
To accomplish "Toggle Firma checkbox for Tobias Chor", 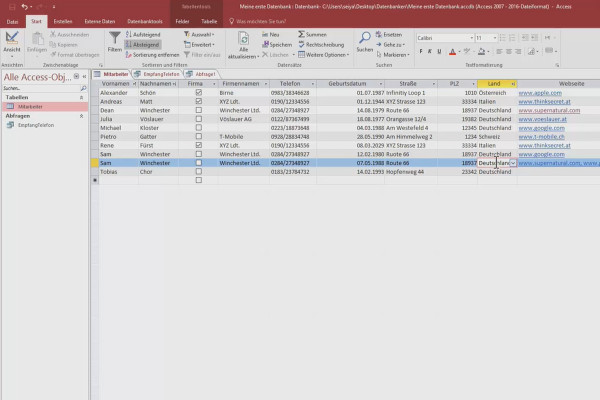I will coord(199,171).
